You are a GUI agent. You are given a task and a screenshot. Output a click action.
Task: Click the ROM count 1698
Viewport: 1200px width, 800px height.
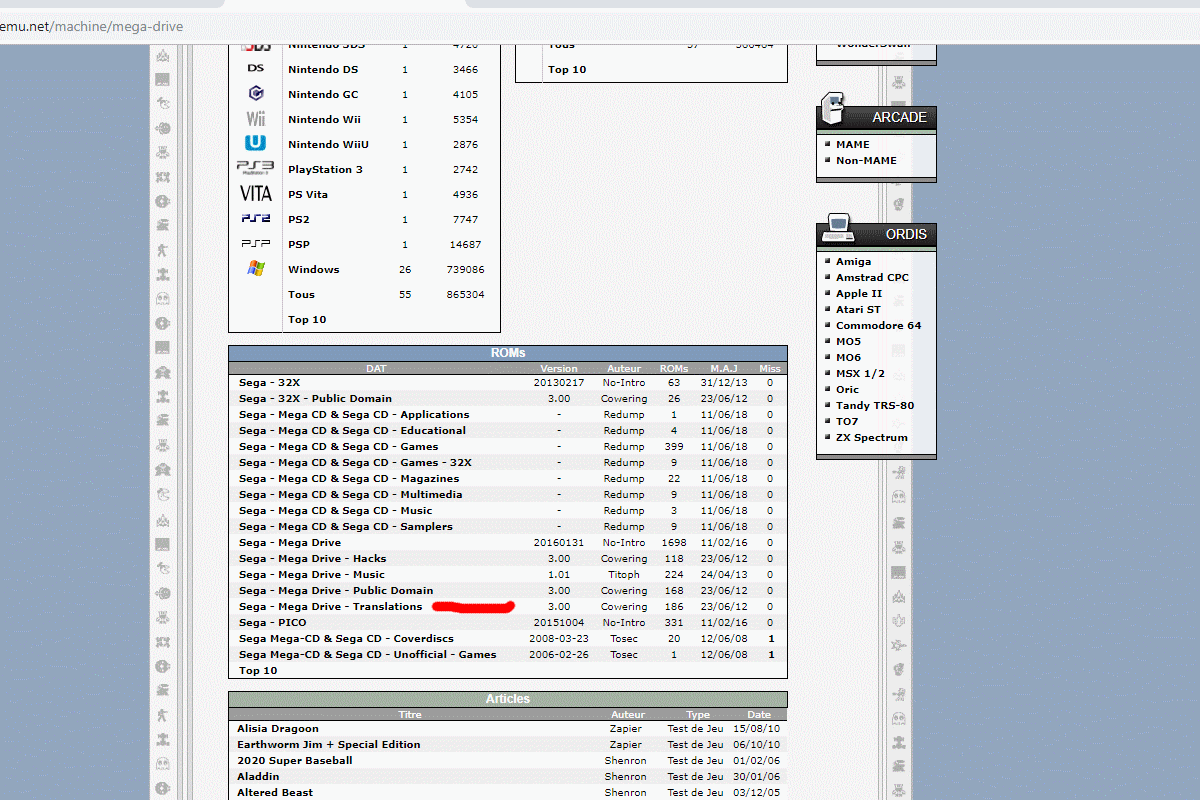pyautogui.click(x=674, y=542)
